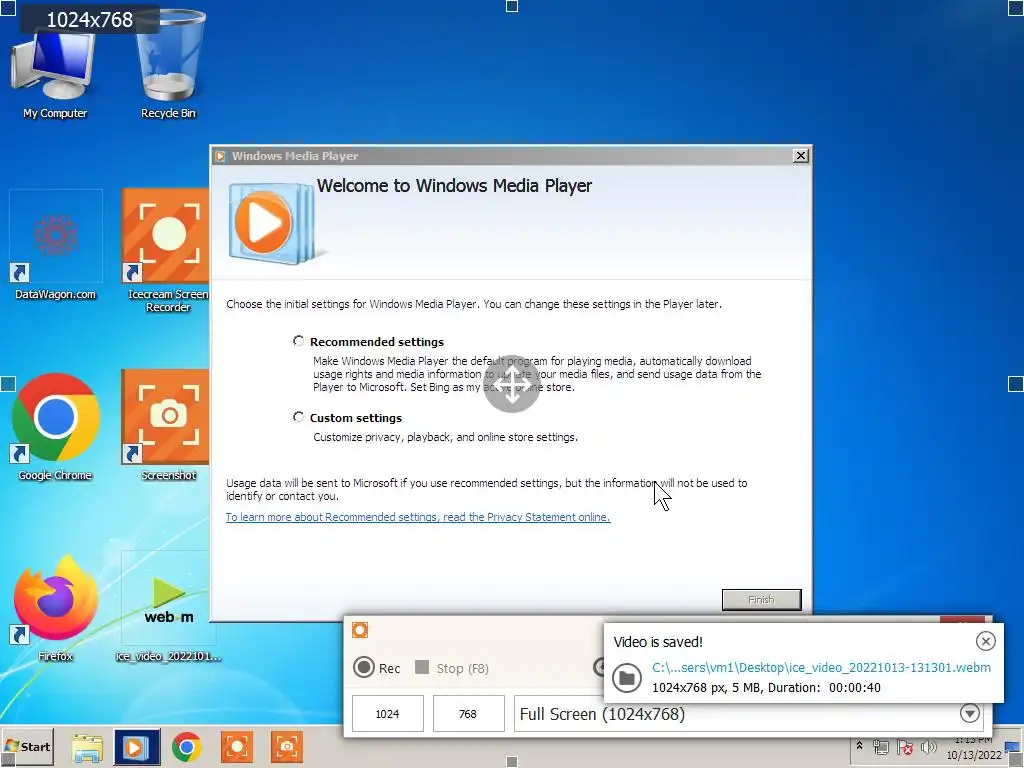Open the volume speaker tray icon

pos(928,746)
